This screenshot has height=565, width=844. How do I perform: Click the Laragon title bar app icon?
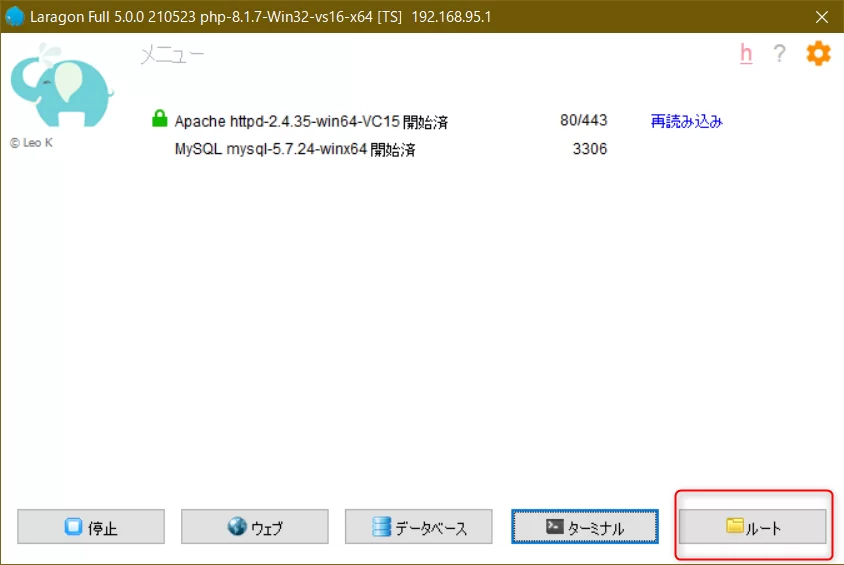tap(15, 16)
